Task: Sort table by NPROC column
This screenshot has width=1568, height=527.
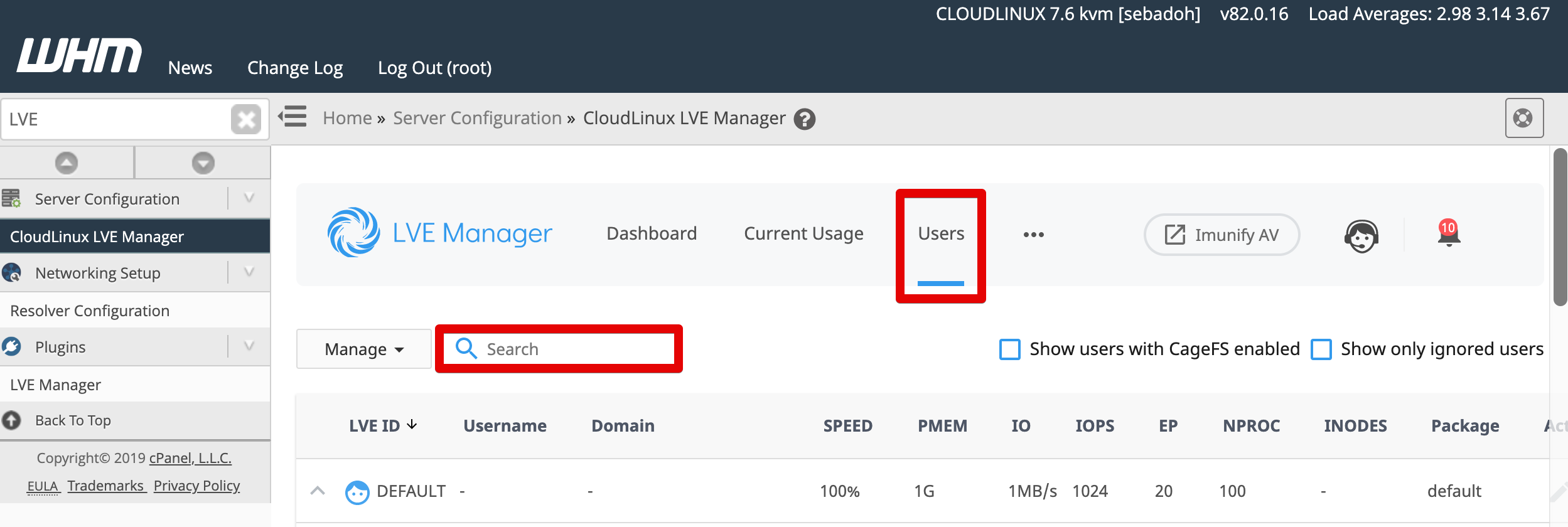Action: coord(1251,425)
